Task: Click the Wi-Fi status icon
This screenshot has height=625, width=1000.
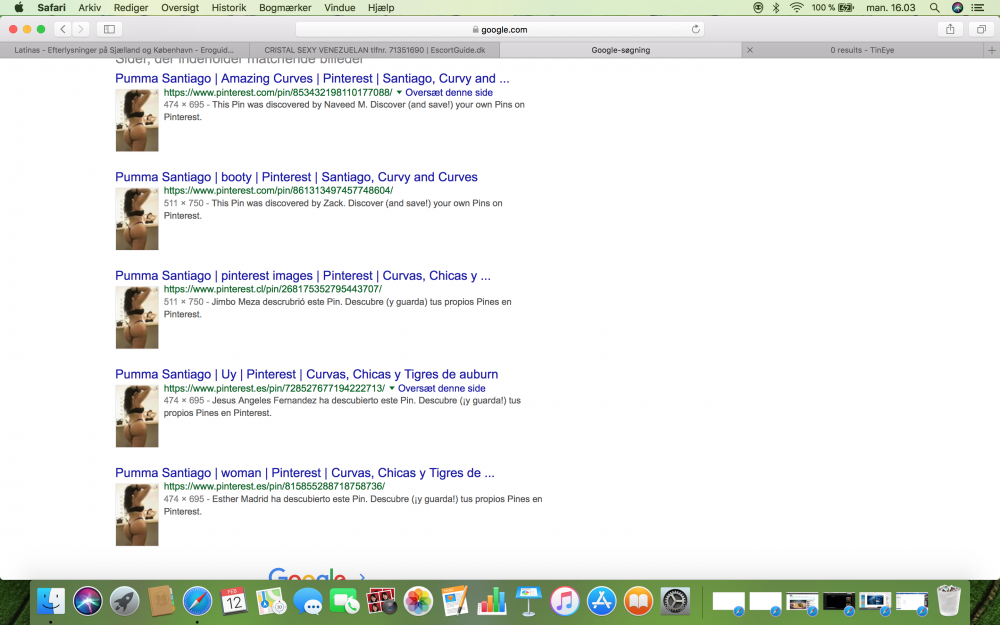Action: (797, 8)
